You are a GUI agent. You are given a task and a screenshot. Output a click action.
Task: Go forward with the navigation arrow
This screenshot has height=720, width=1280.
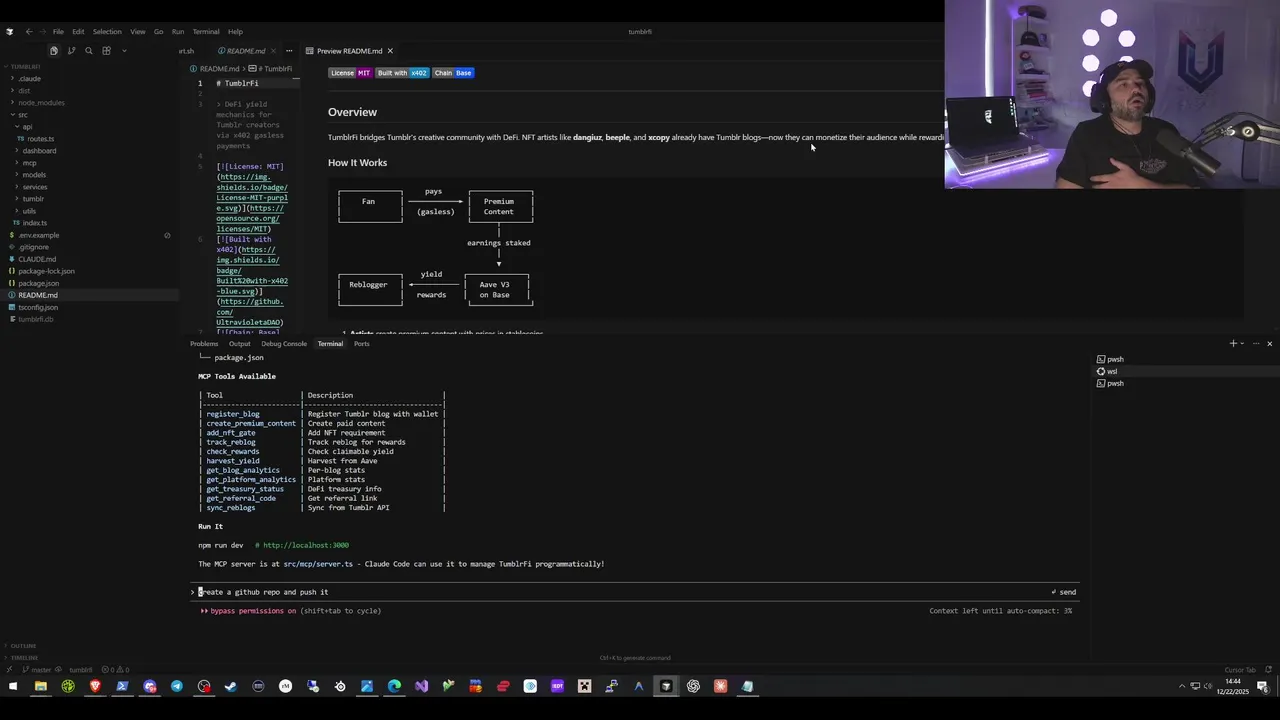41,31
